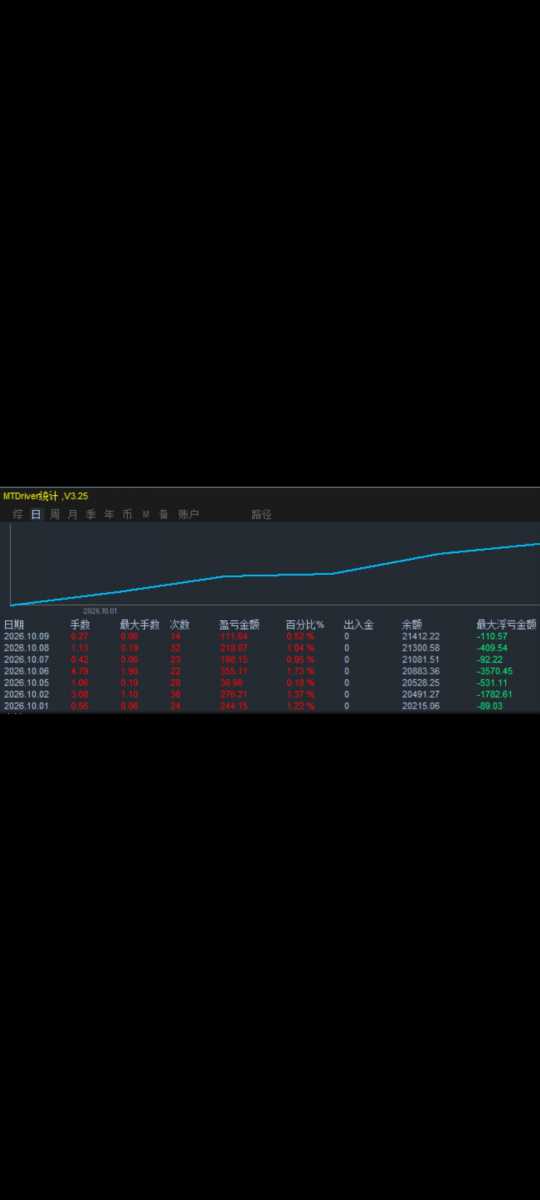540x1200 pixels.
Task: Click the 手数 value in 2026.10.06 row
Action: point(79,671)
